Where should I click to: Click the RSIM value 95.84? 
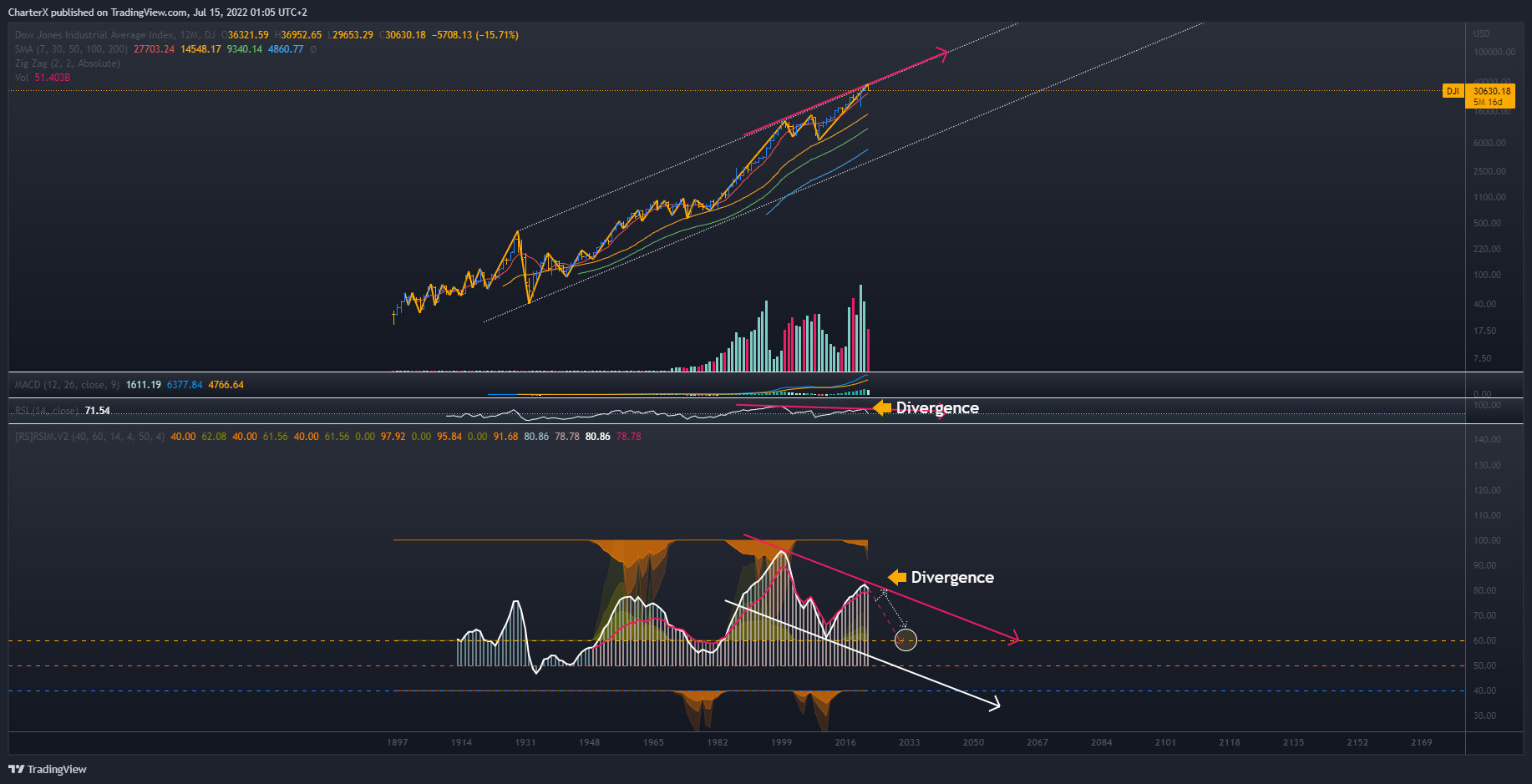click(449, 437)
